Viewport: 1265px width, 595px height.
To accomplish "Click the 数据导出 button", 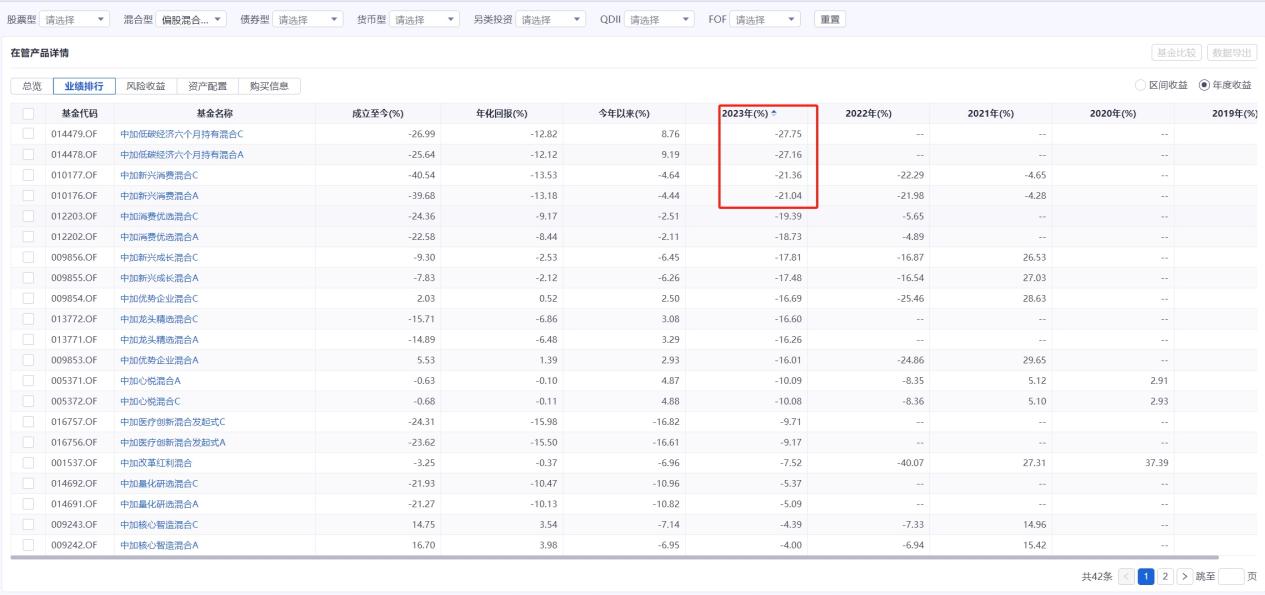I will pyautogui.click(x=1232, y=52).
